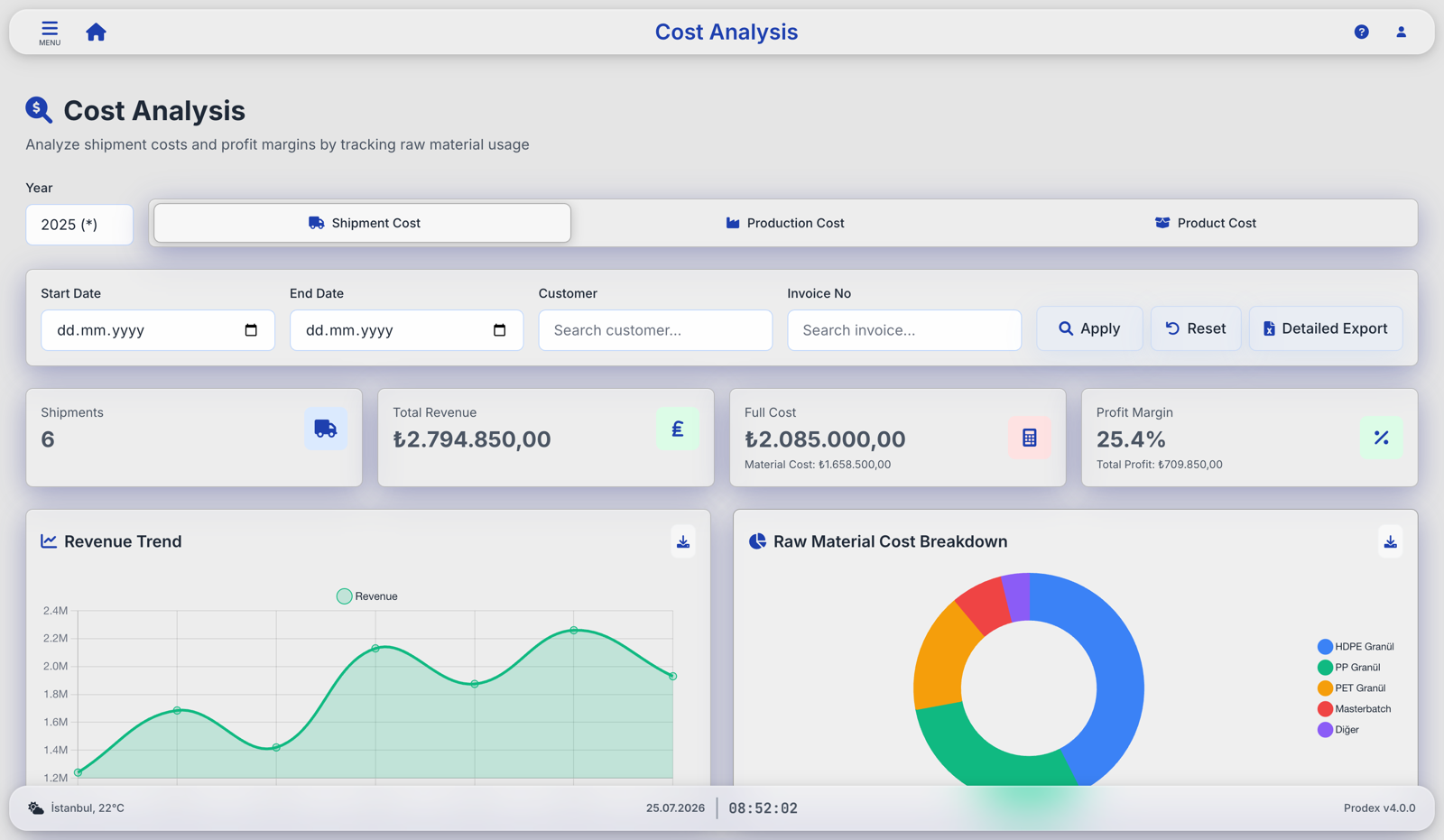This screenshot has width=1444, height=840.
Task: Open the Start Date calendar picker icon
Action: pyautogui.click(x=251, y=330)
